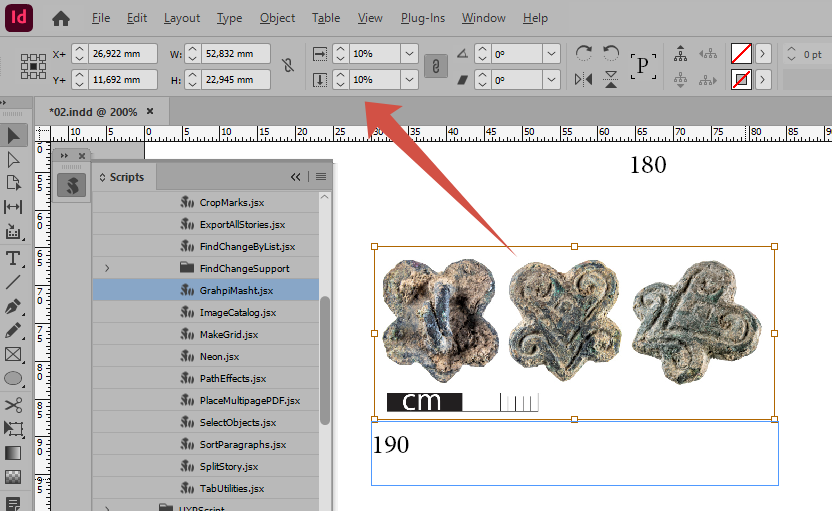
Task: Open the Scripts panel icon in dock
Action: click(x=72, y=185)
